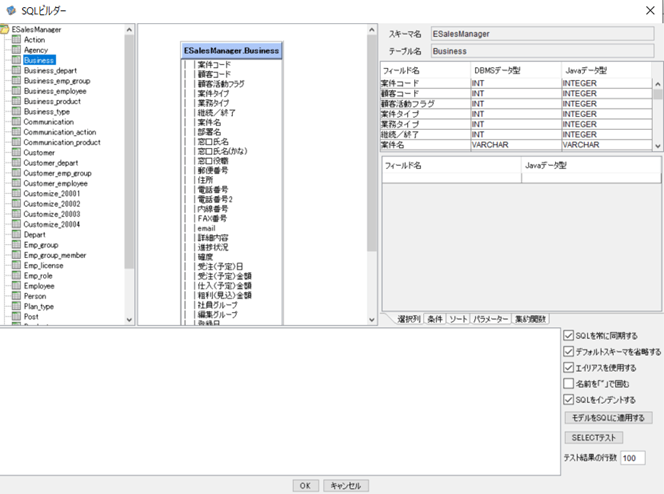The width and height of the screenshot is (664, 494).
Task: Click the Communication table icon
Action: pyautogui.click(x=17, y=121)
